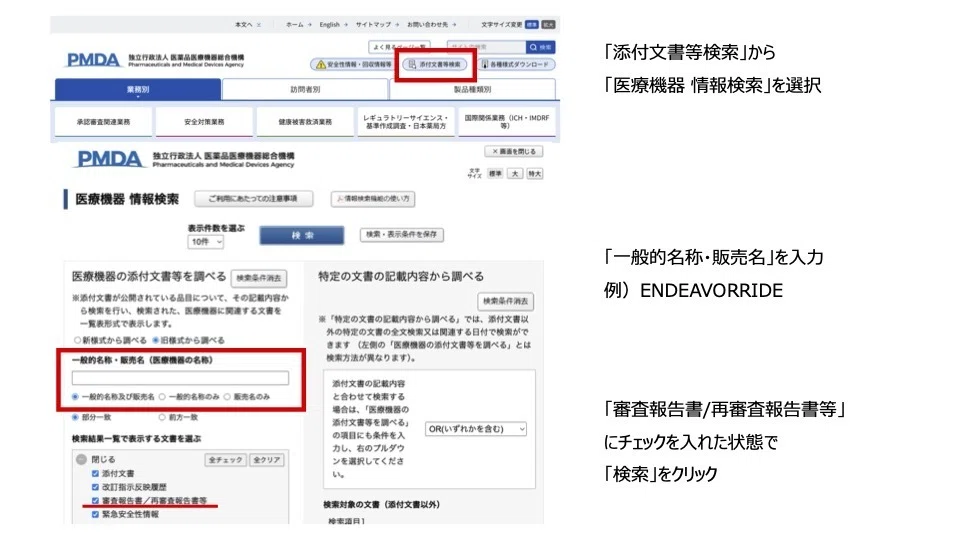Click ご利用にあたっての注意事項 button
The image size is (960, 540).
coord(253,199)
